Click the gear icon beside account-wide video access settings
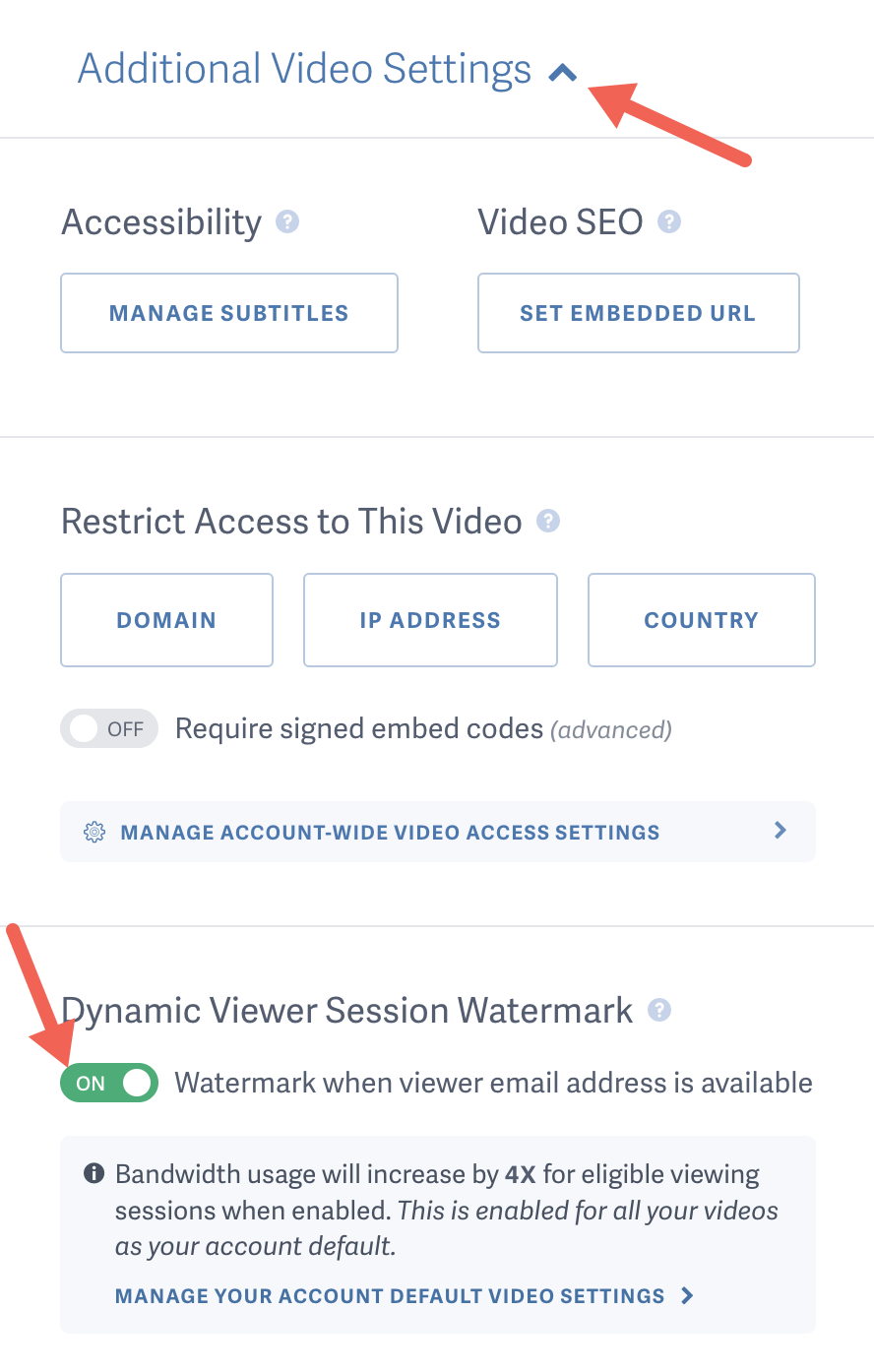The image size is (874, 1372). pos(94,832)
